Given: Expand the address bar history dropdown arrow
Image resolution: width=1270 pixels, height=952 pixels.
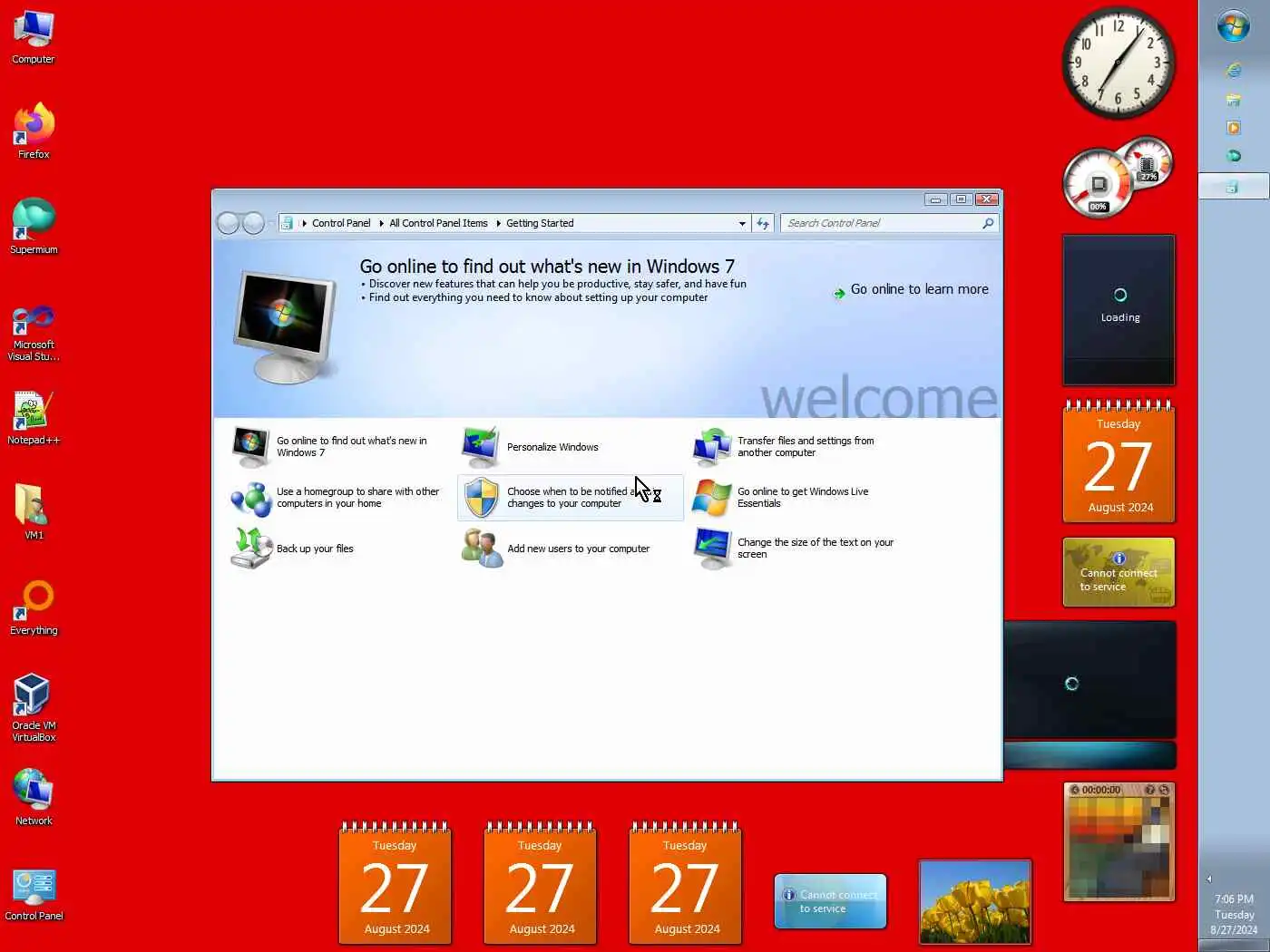Looking at the screenshot, I should 742,223.
